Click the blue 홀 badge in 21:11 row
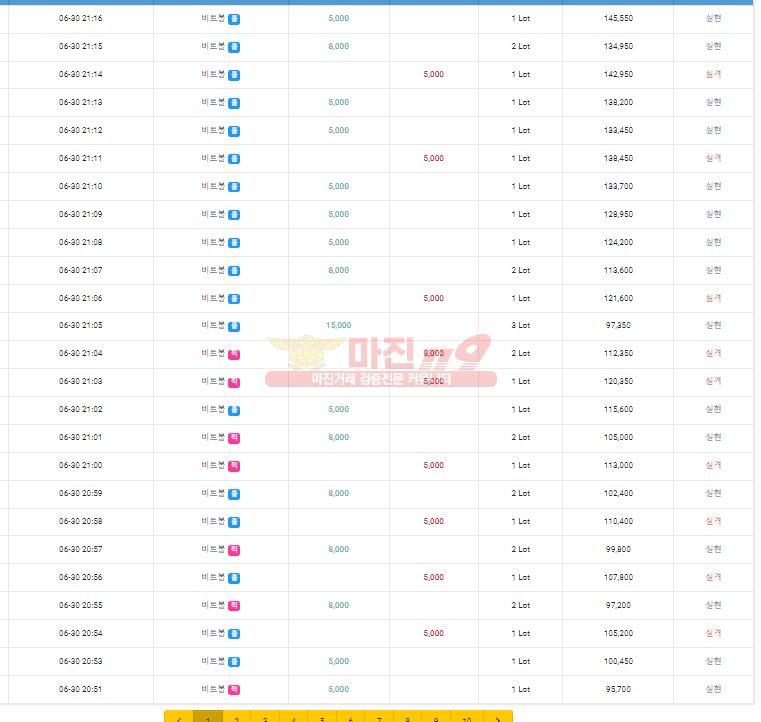The width and height of the screenshot is (761, 722). pos(234,159)
